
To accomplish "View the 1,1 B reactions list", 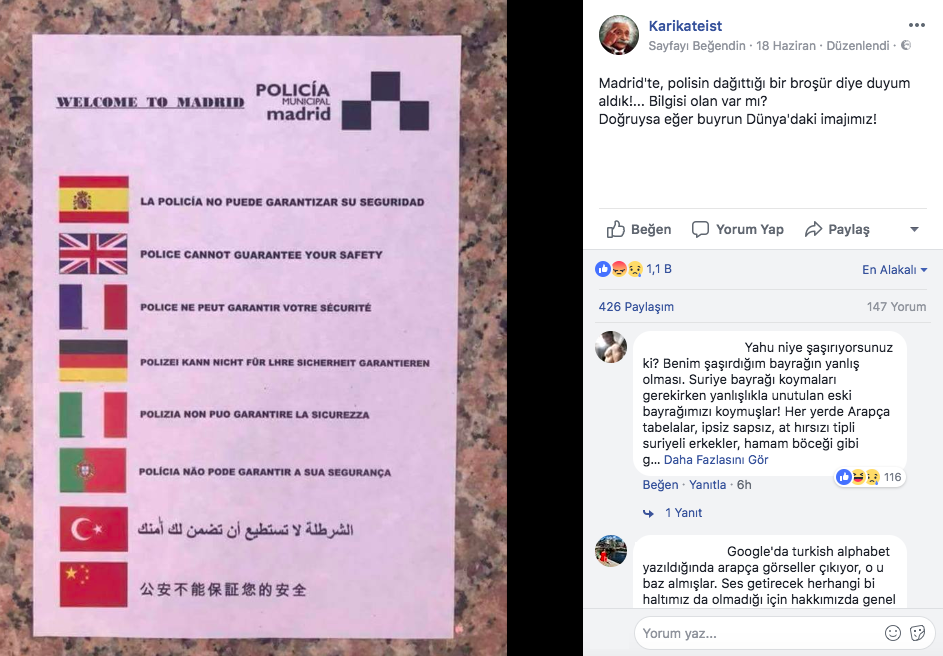I will click(633, 269).
